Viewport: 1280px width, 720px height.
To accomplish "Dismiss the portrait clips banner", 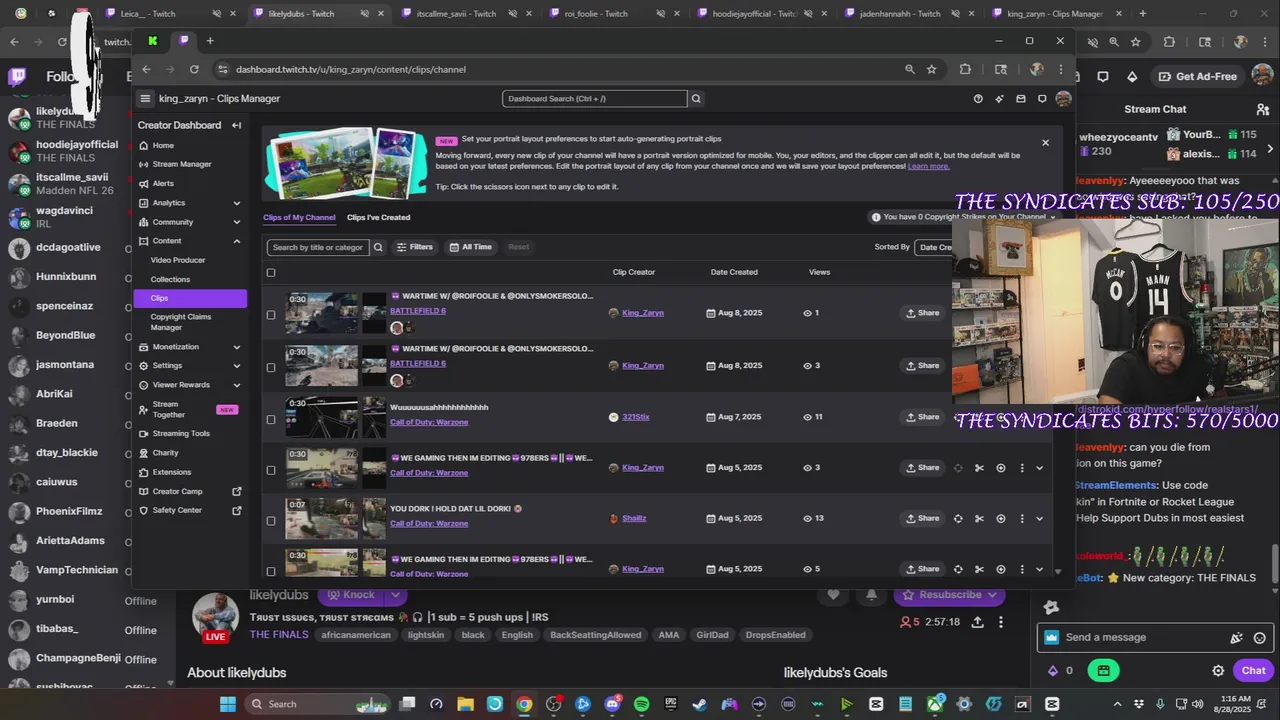I will [1046, 142].
